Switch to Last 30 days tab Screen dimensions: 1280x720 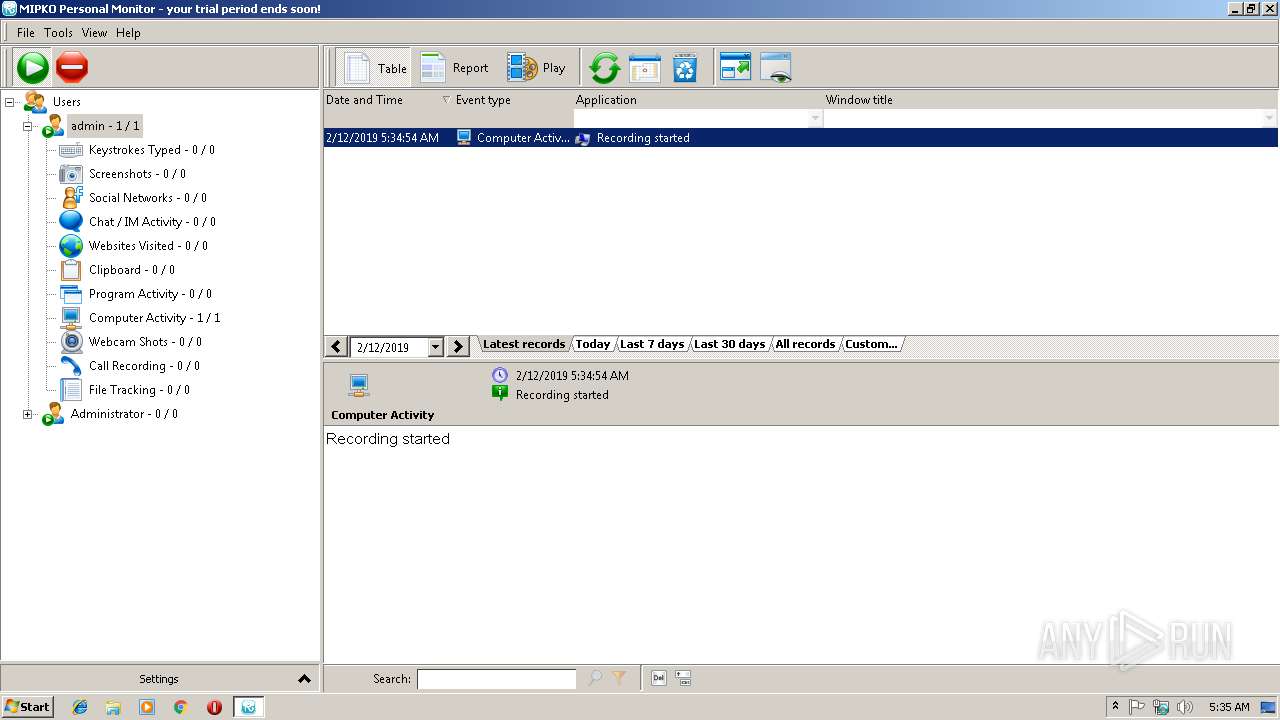(x=730, y=344)
